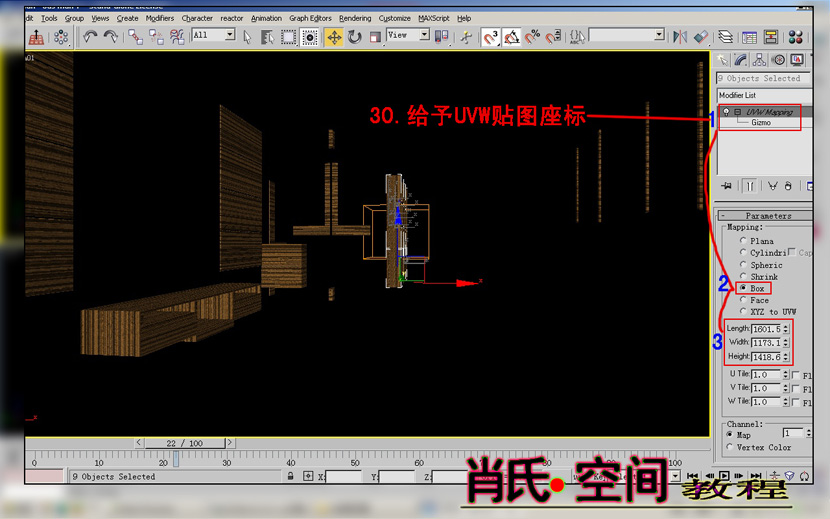
Task: Open the Animation menu
Action: pos(266,18)
